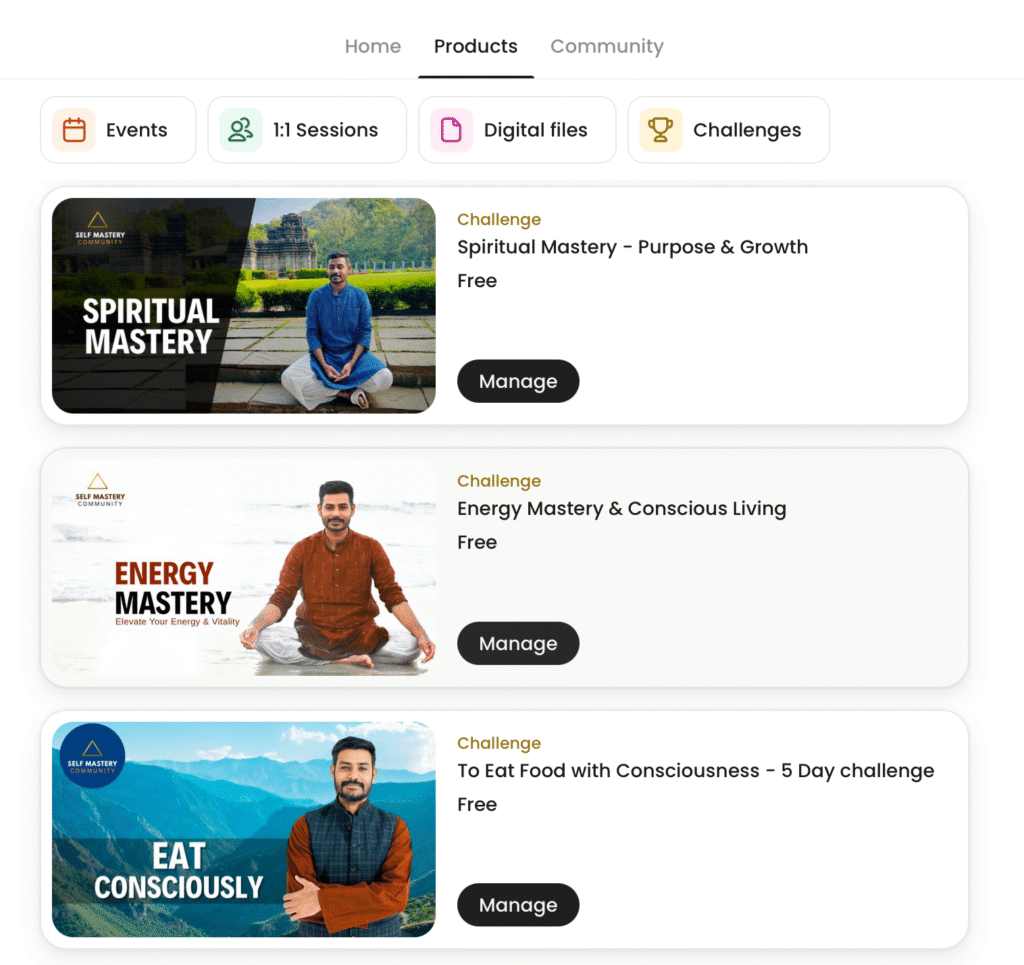Viewport: 1024px width, 965px height.
Task: Open the Community tab
Action: pos(607,46)
